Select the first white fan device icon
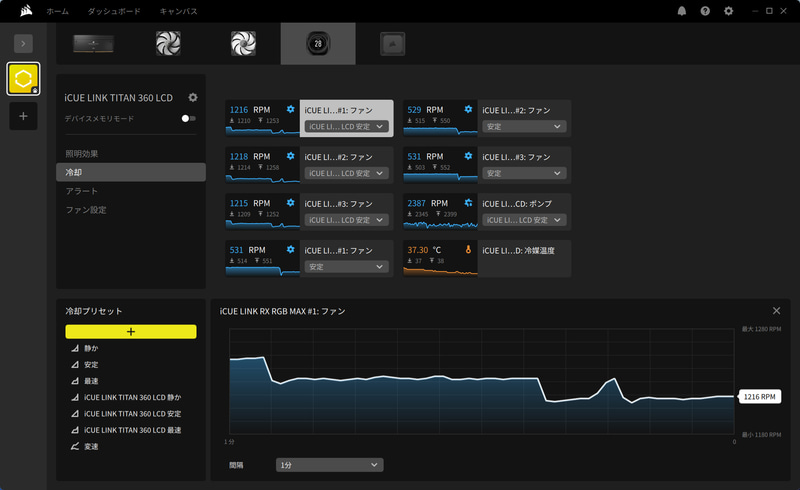The image size is (800, 490). click(168, 43)
